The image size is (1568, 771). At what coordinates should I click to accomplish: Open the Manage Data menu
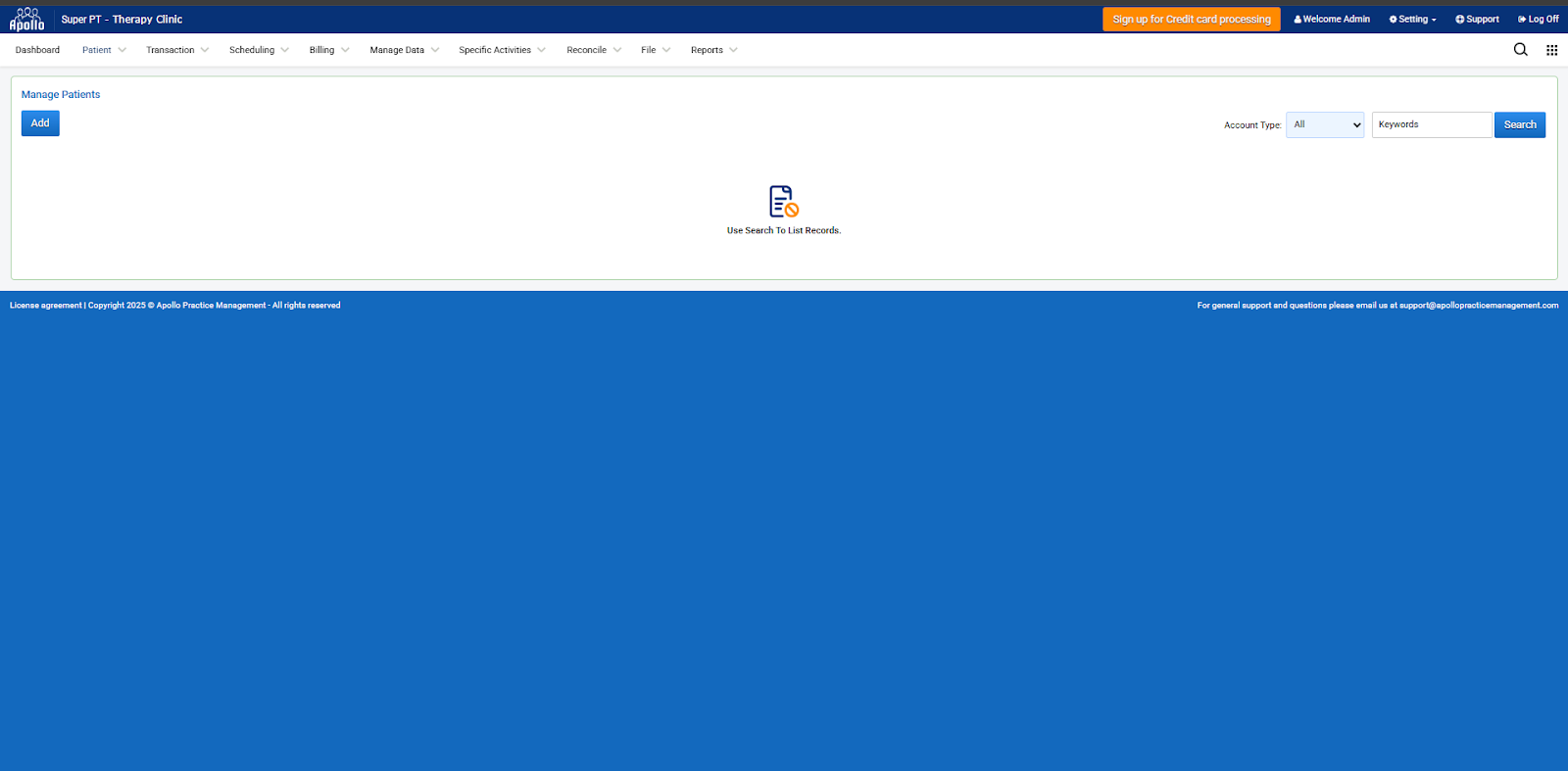[404, 50]
